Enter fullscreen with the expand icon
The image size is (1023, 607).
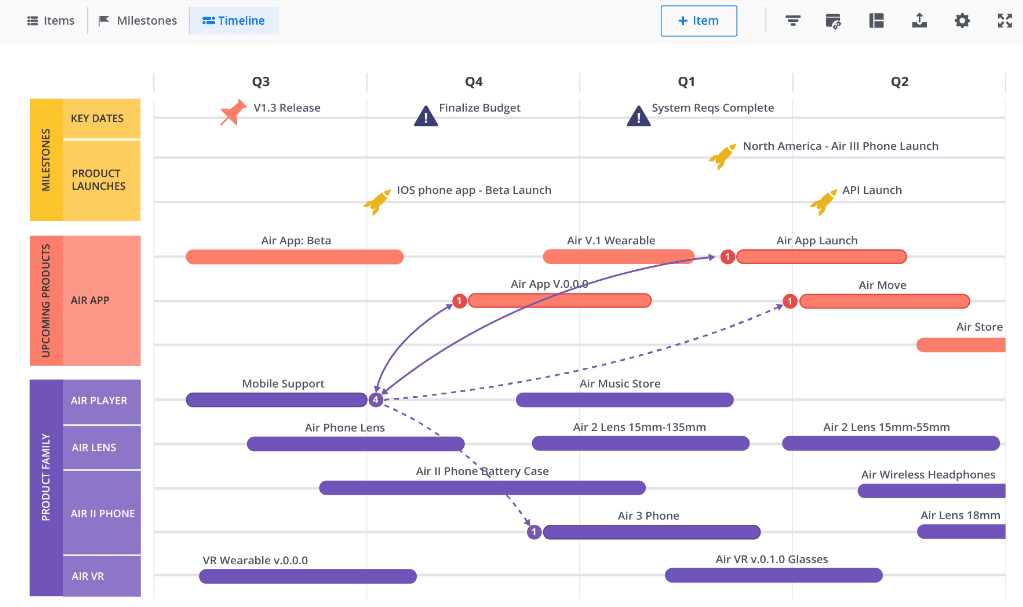[1005, 21]
